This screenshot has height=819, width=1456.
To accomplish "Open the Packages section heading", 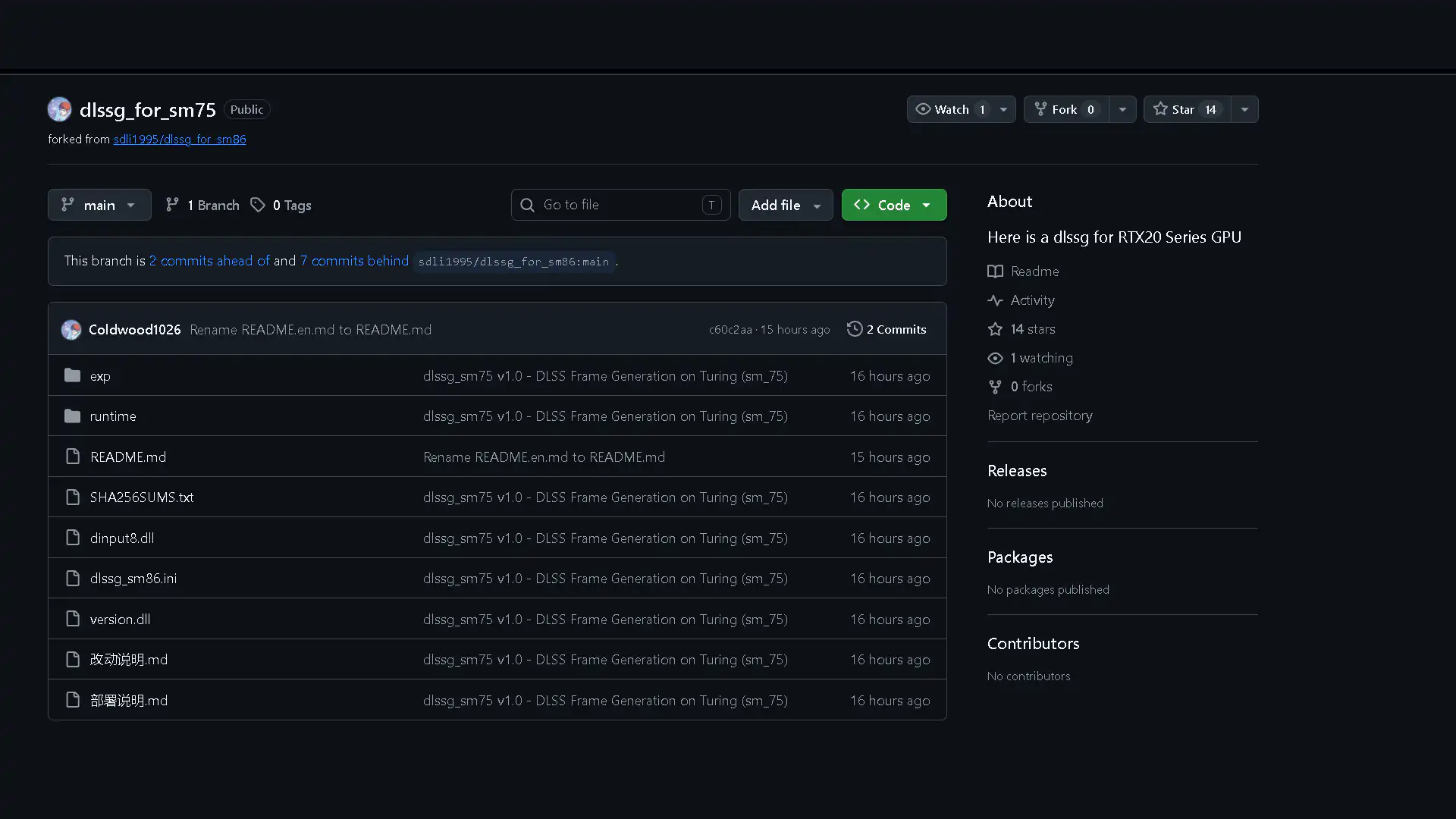I will click(x=1020, y=557).
